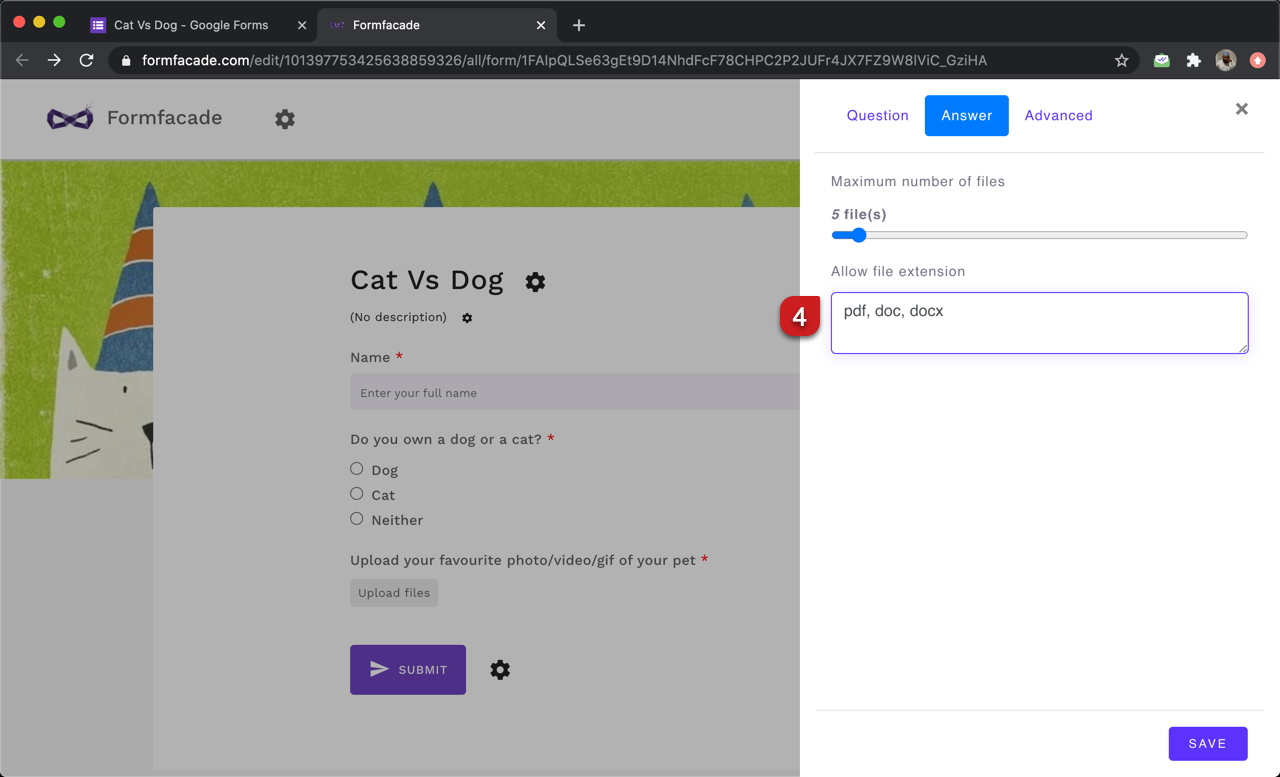Viewport: 1280px width, 777px height.
Task: Select the Dog radio option
Action: tap(356, 468)
